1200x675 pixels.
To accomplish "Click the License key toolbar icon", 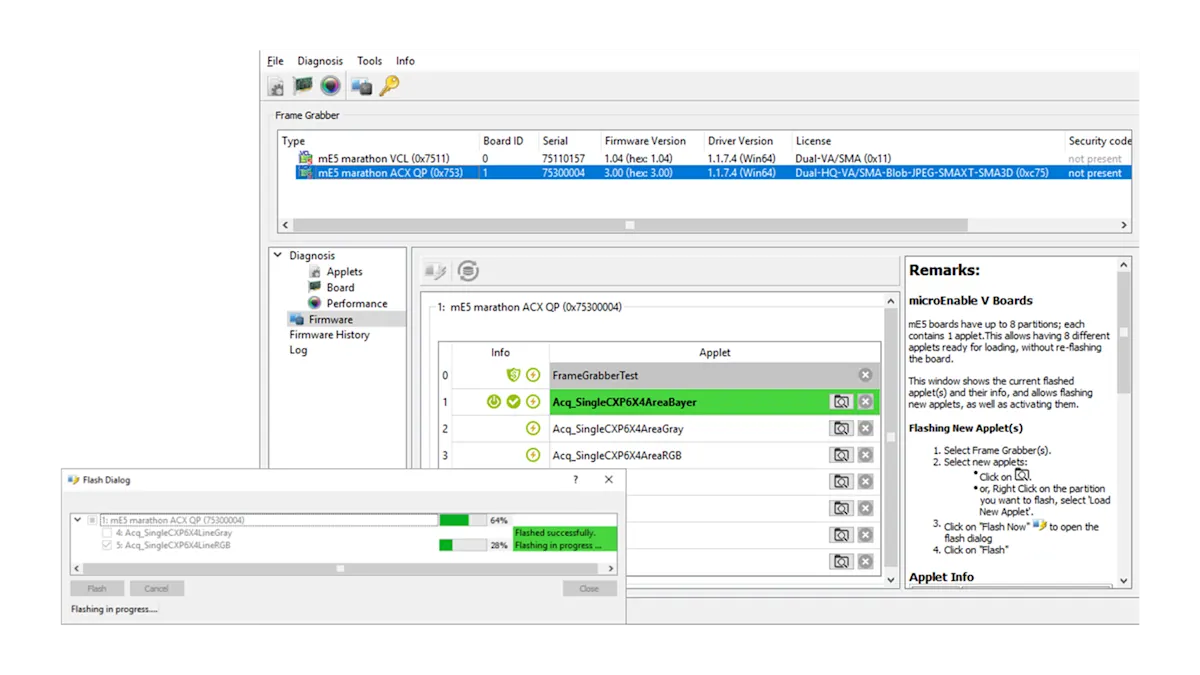I will click(389, 86).
